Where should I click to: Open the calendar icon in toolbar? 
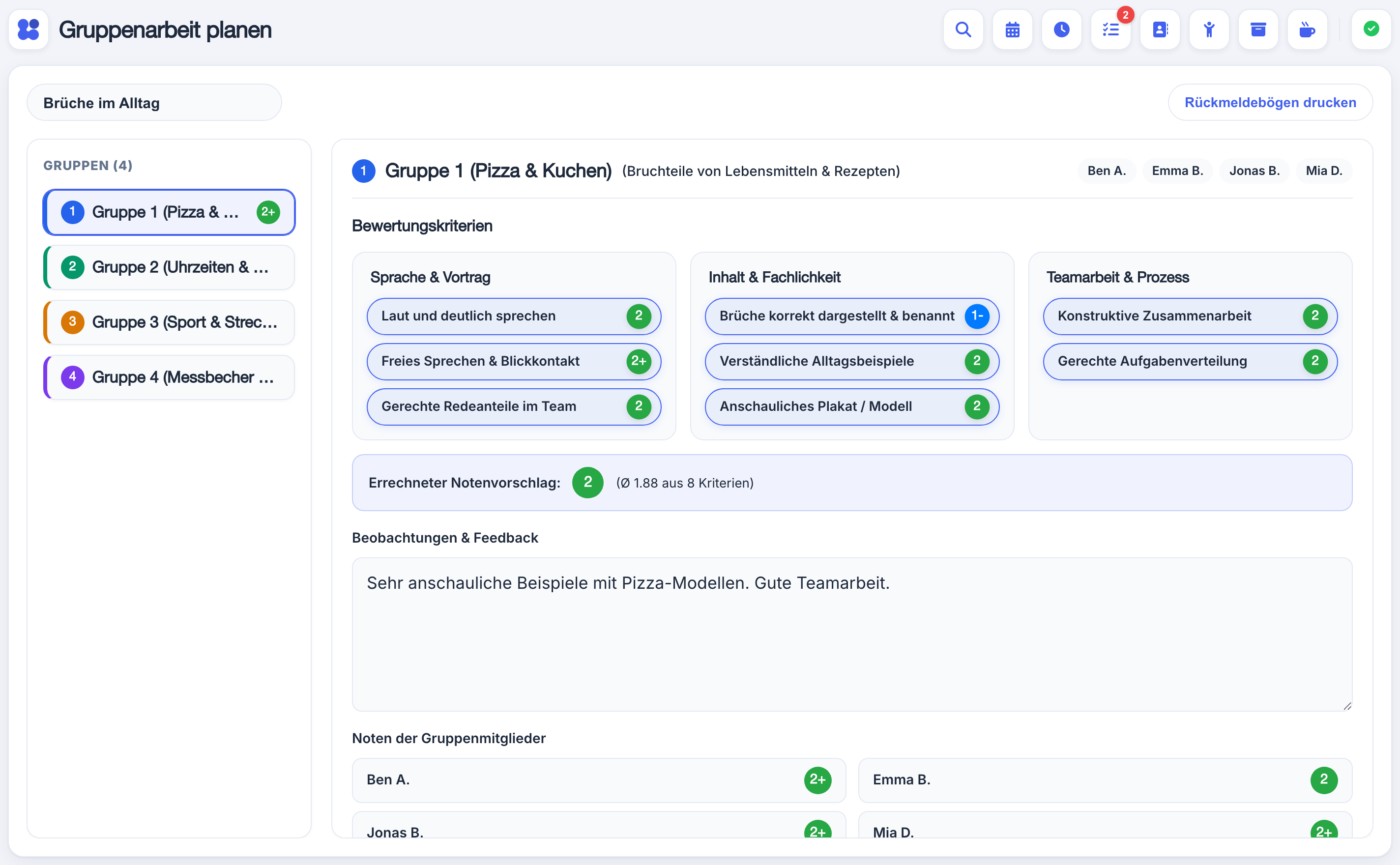tap(1012, 29)
